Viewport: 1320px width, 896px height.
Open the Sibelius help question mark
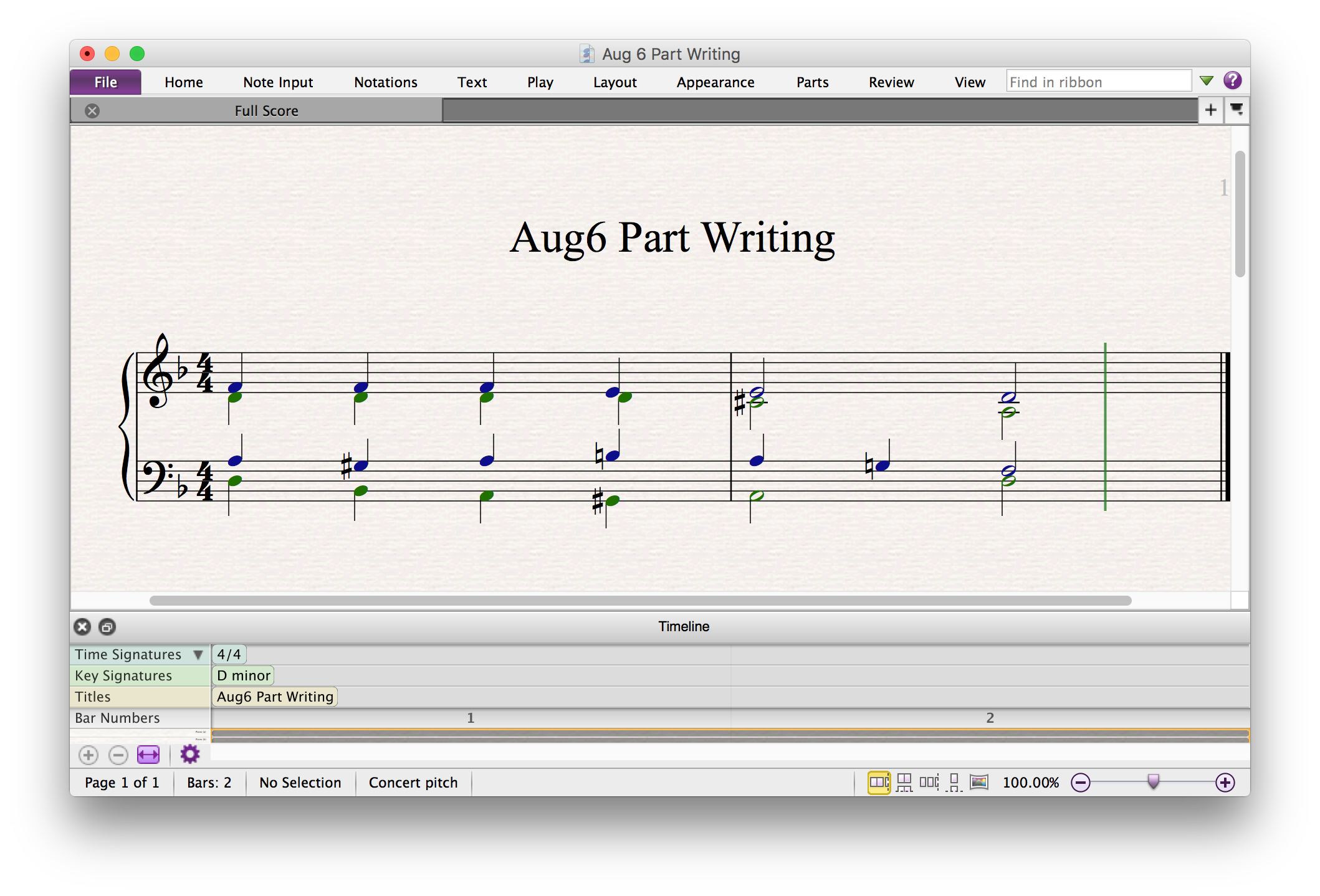pos(1232,81)
